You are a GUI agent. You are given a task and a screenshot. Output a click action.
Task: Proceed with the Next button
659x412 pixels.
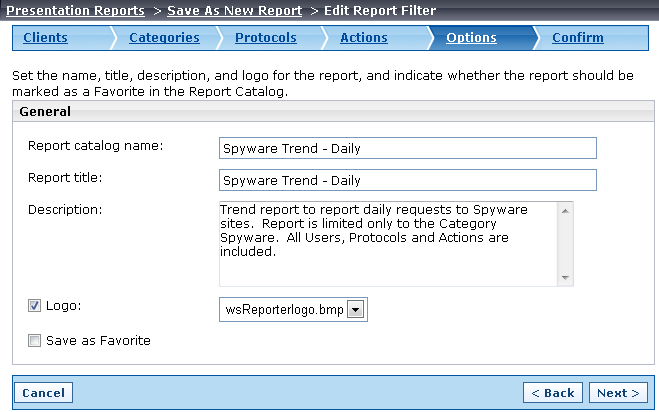618,393
